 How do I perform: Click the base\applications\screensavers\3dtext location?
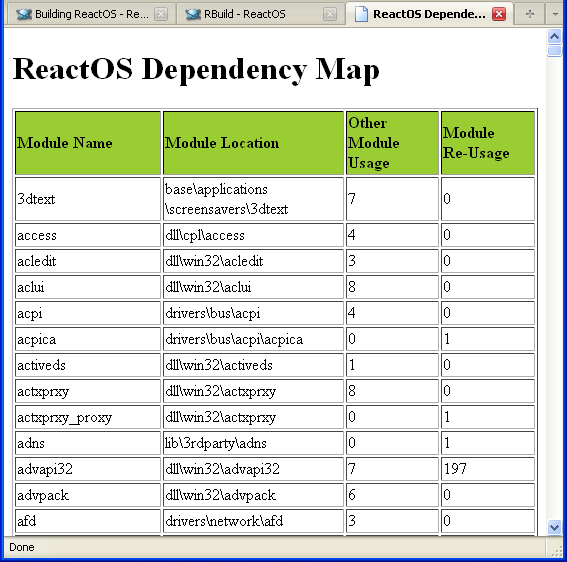tap(253, 199)
